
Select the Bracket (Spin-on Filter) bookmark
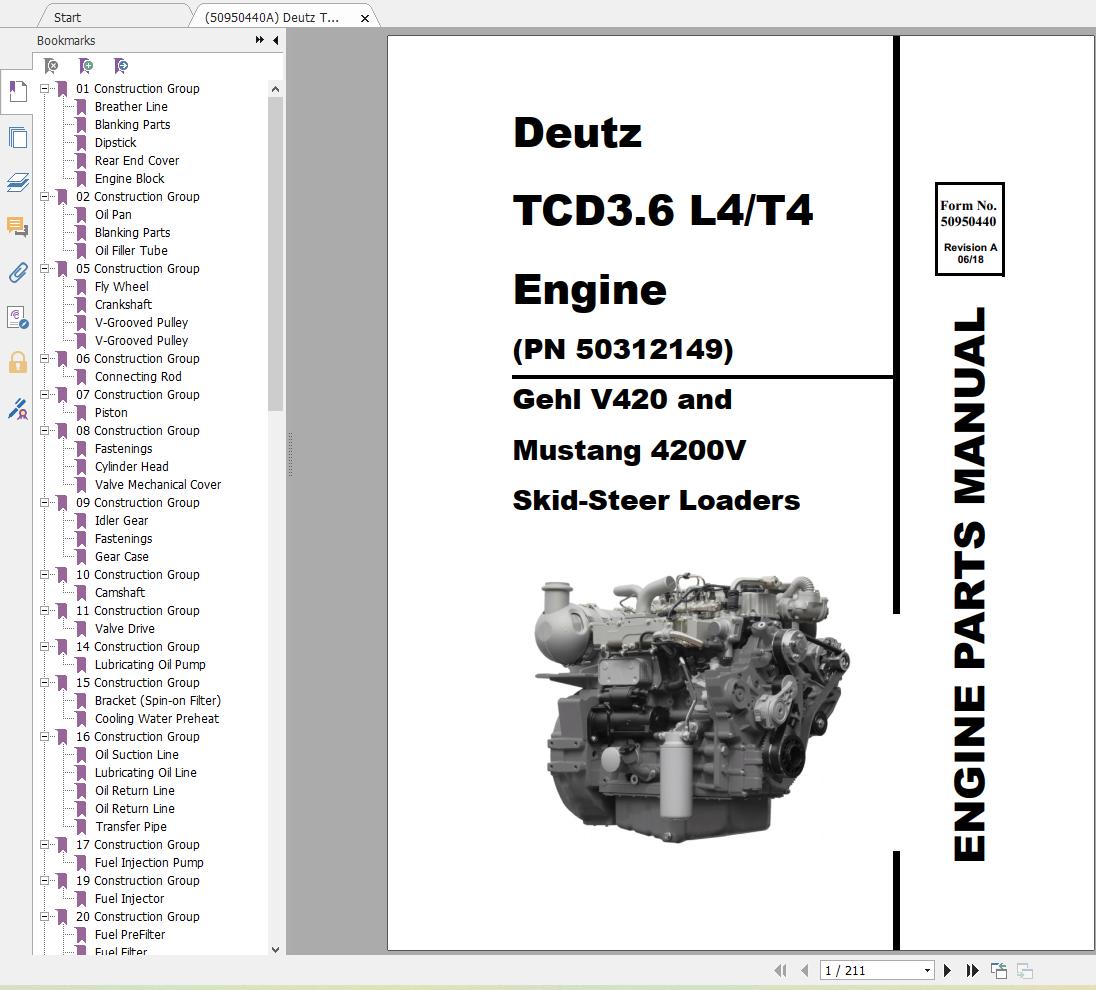coord(158,701)
